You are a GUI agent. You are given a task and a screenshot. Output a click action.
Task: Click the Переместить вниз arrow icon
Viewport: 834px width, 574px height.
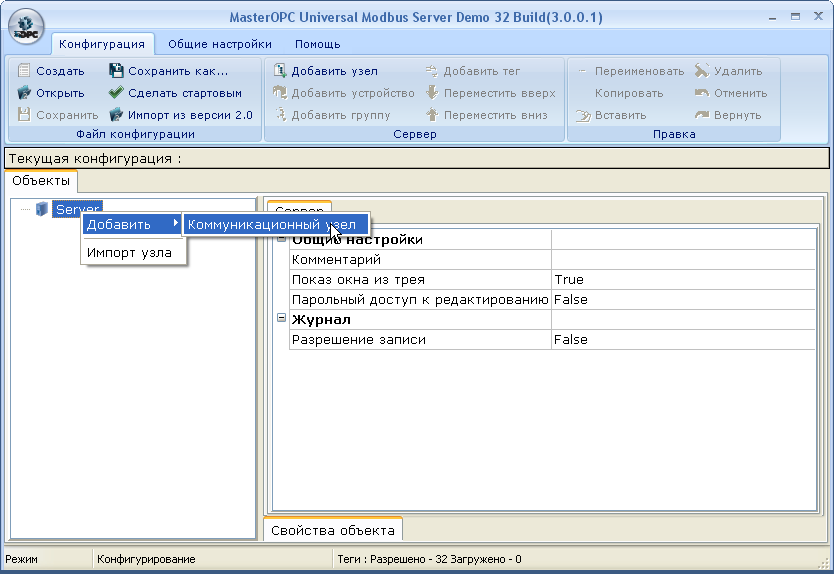tap(431, 114)
